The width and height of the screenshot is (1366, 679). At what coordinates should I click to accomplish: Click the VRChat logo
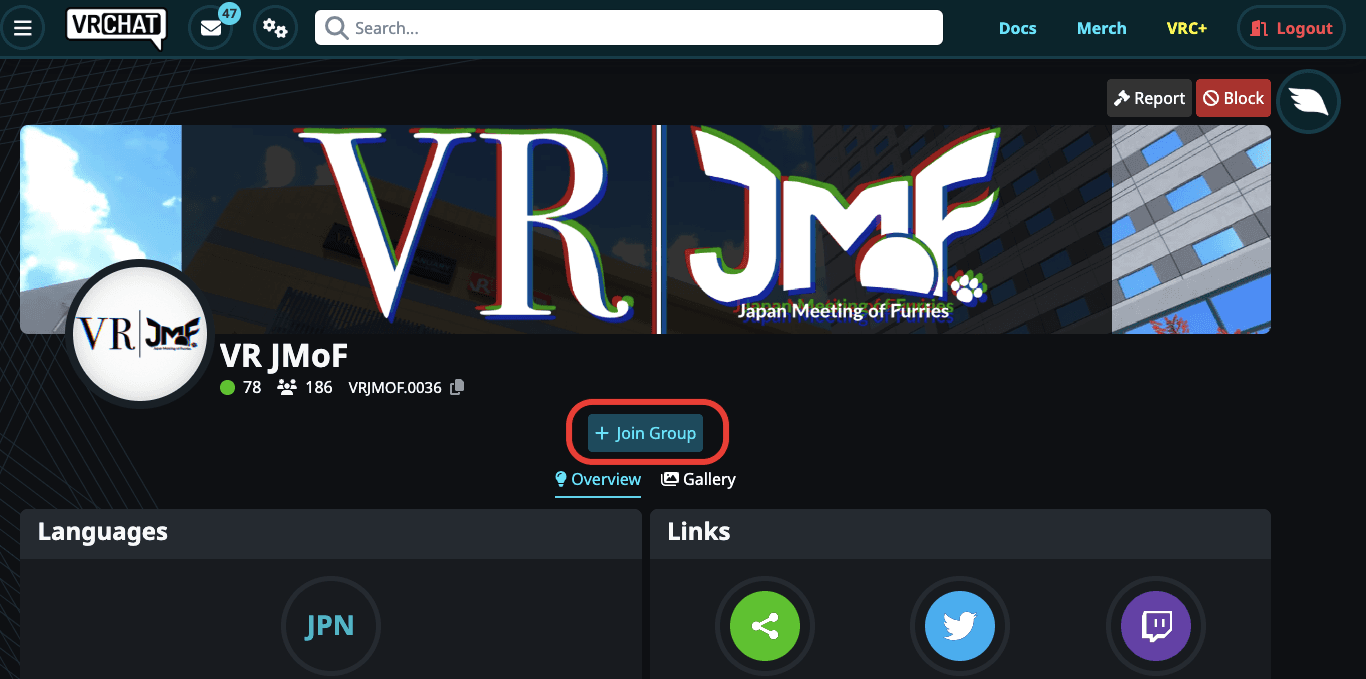(x=115, y=27)
